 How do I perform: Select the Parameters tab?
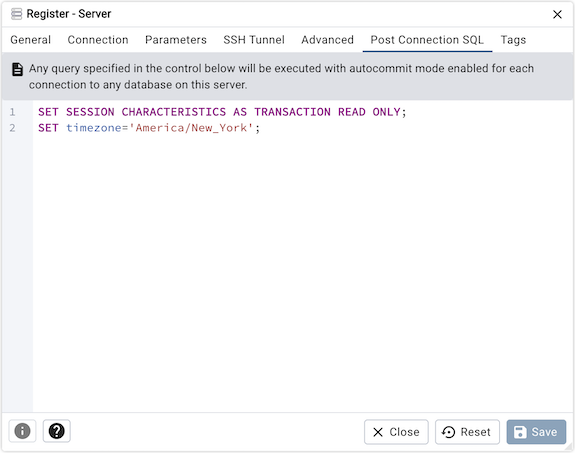176,40
